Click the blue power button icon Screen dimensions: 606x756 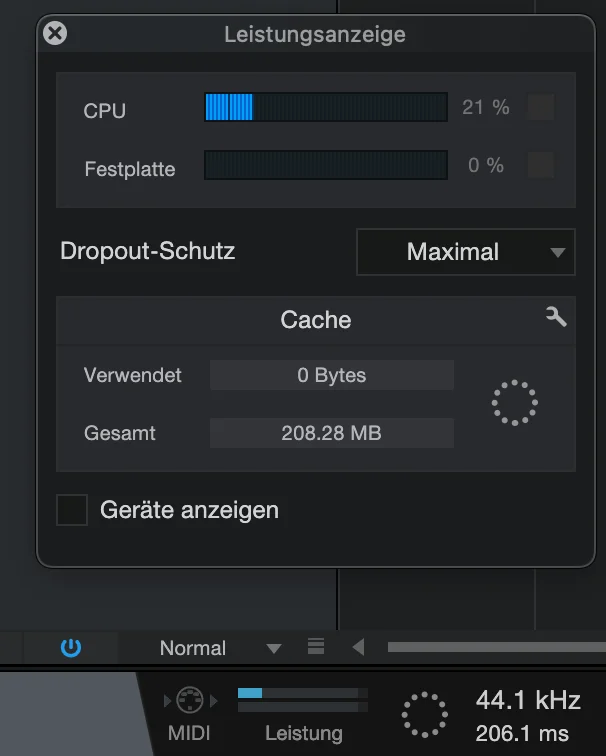click(71, 648)
